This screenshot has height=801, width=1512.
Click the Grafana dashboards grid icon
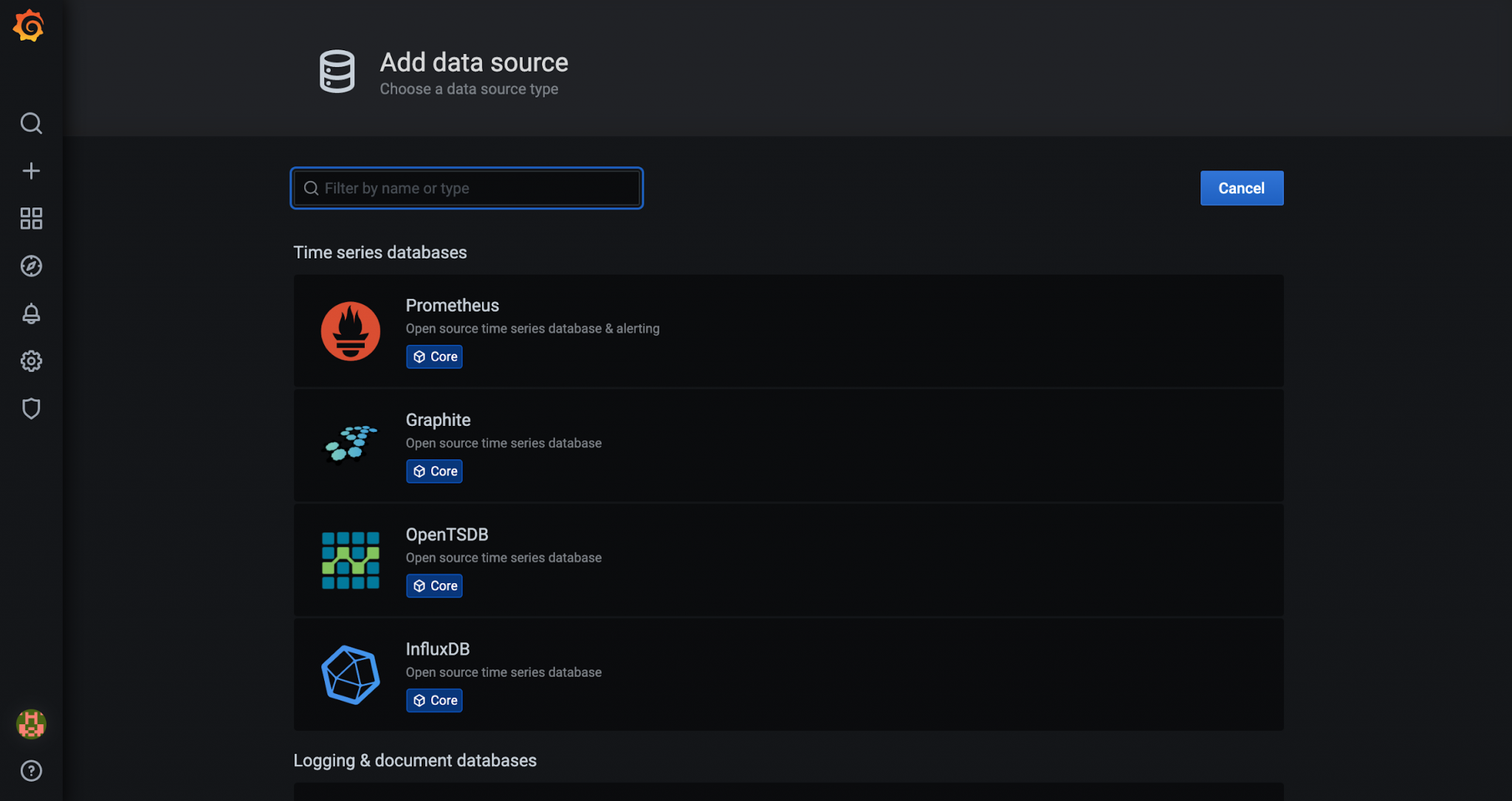pyautogui.click(x=31, y=218)
